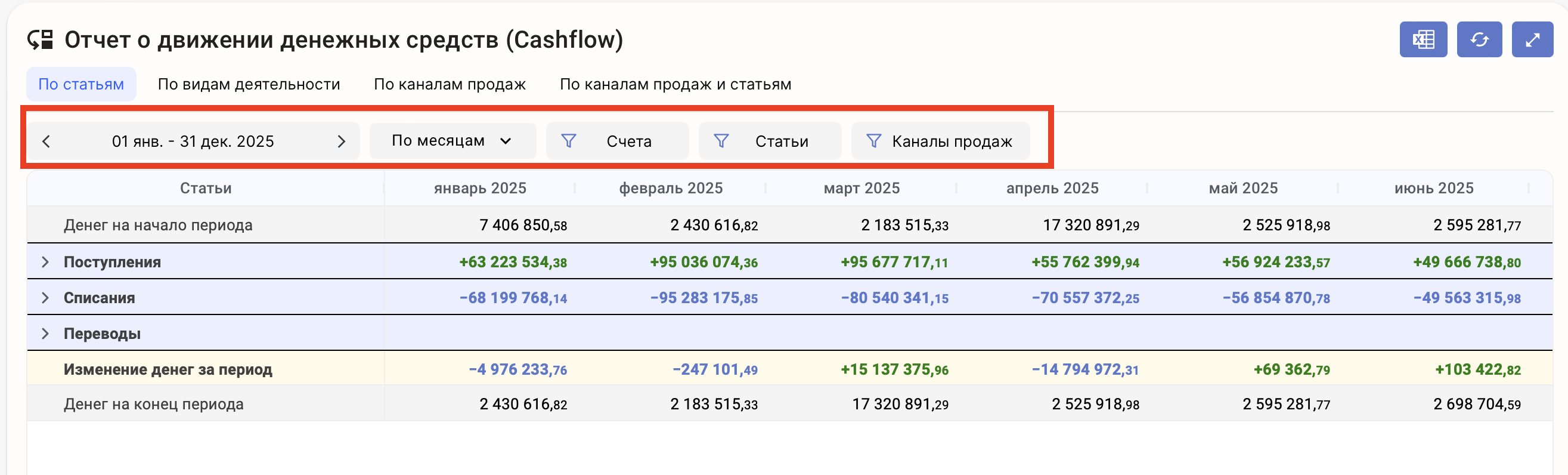The image size is (1568, 475).
Task: Switch to the По статьям tab
Action: click(81, 85)
